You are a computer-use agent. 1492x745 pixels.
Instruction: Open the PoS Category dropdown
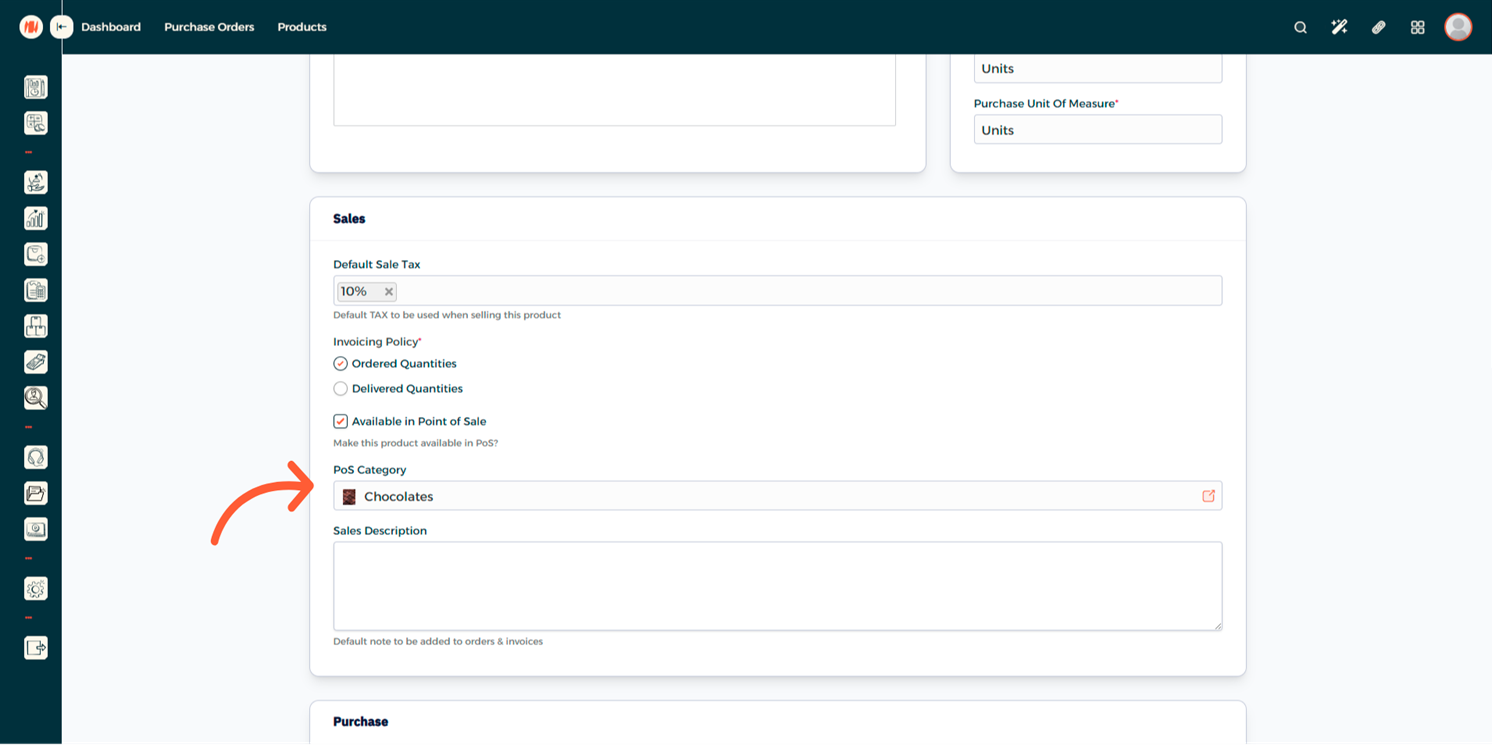click(x=770, y=496)
